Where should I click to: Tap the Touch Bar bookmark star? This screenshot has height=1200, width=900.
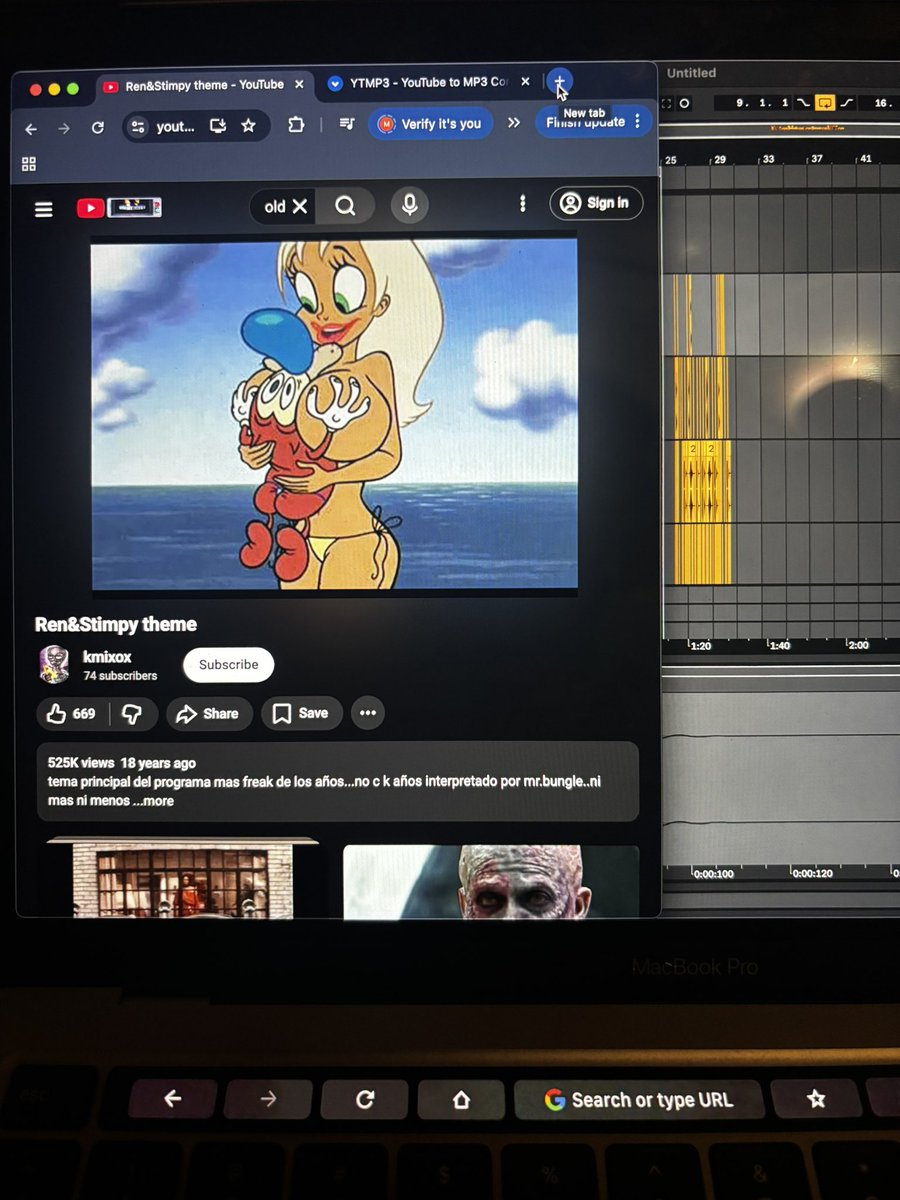816,1099
